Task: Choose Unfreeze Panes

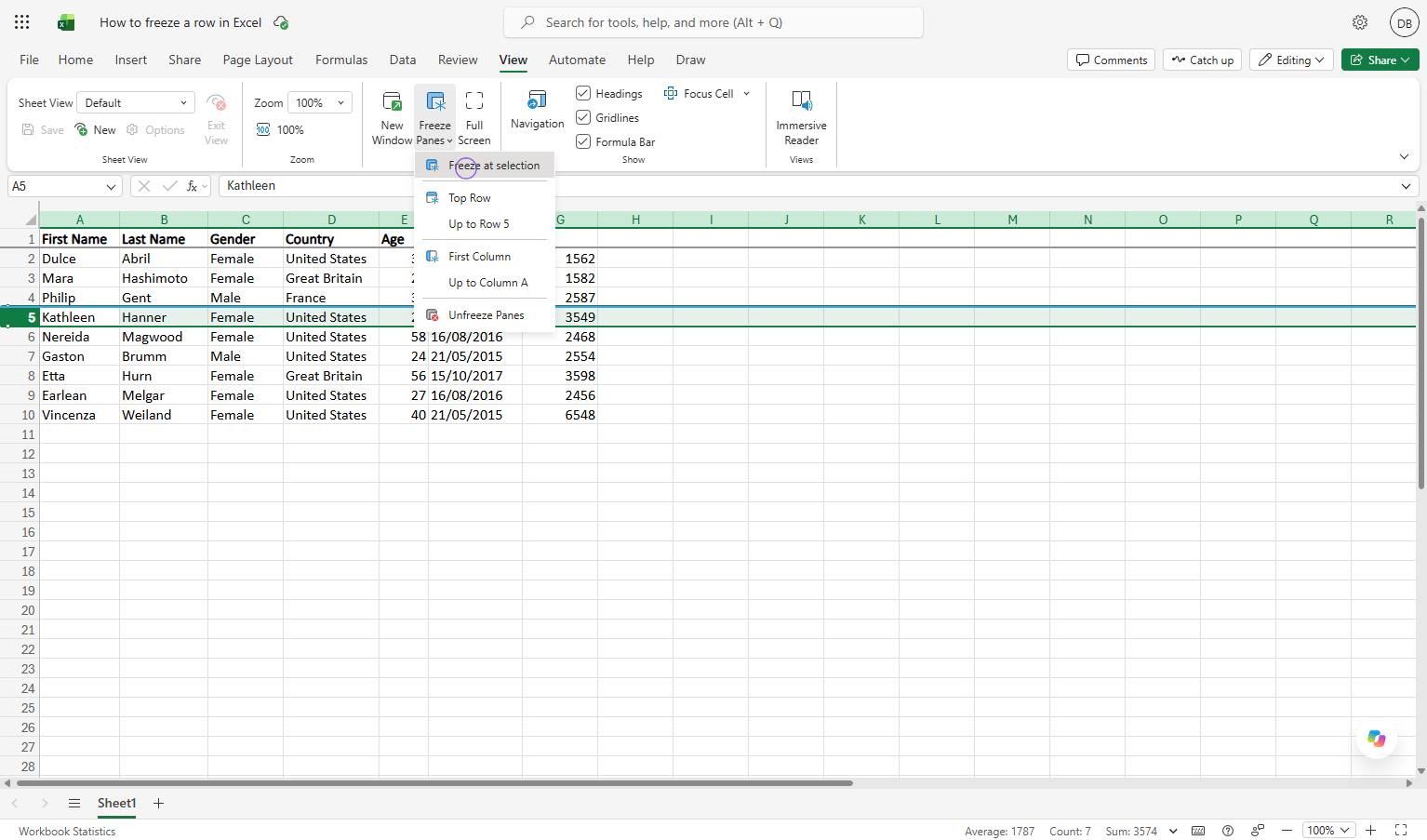Action: 485,315
